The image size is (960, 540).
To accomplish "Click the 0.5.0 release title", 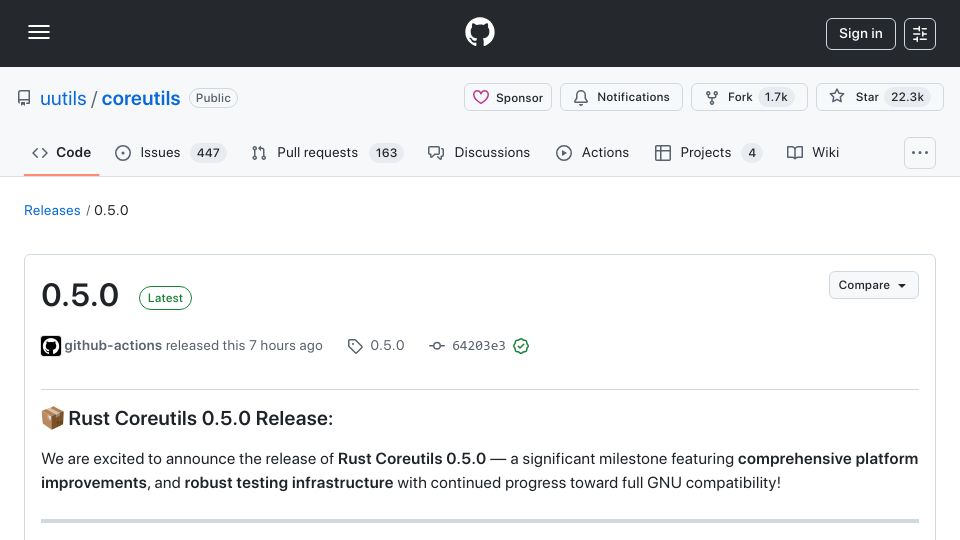I will click(x=80, y=295).
